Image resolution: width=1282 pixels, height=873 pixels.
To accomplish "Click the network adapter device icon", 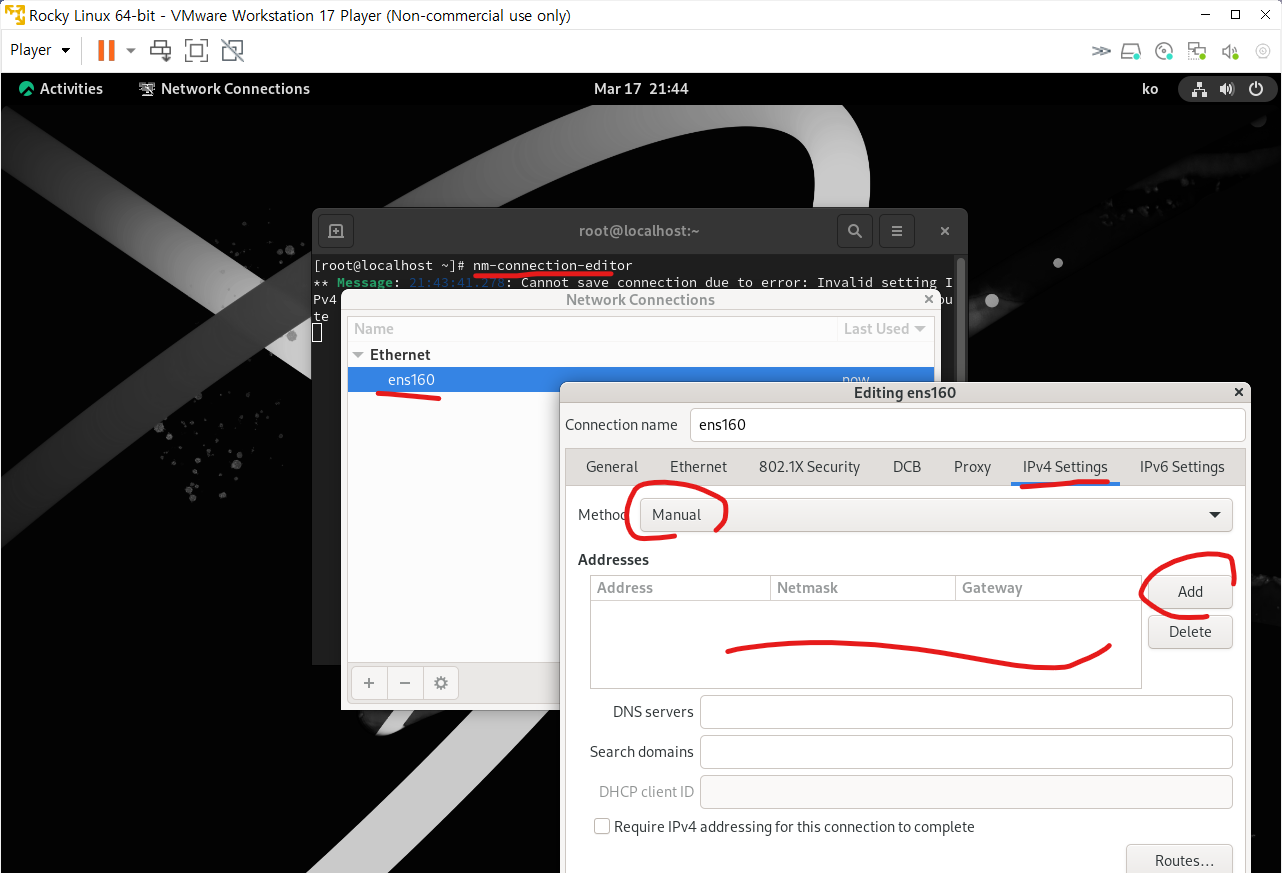I will click(1196, 50).
